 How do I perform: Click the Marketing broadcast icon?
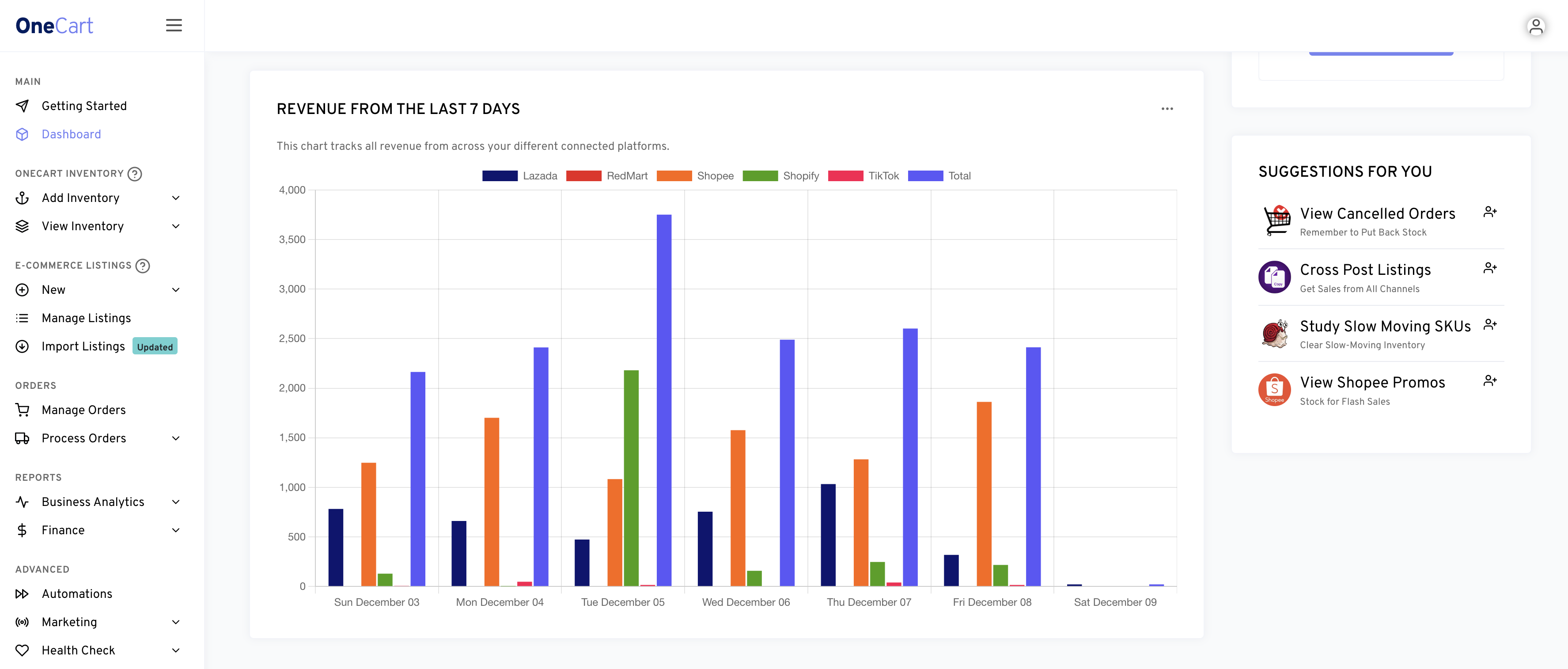pos(23,622)
